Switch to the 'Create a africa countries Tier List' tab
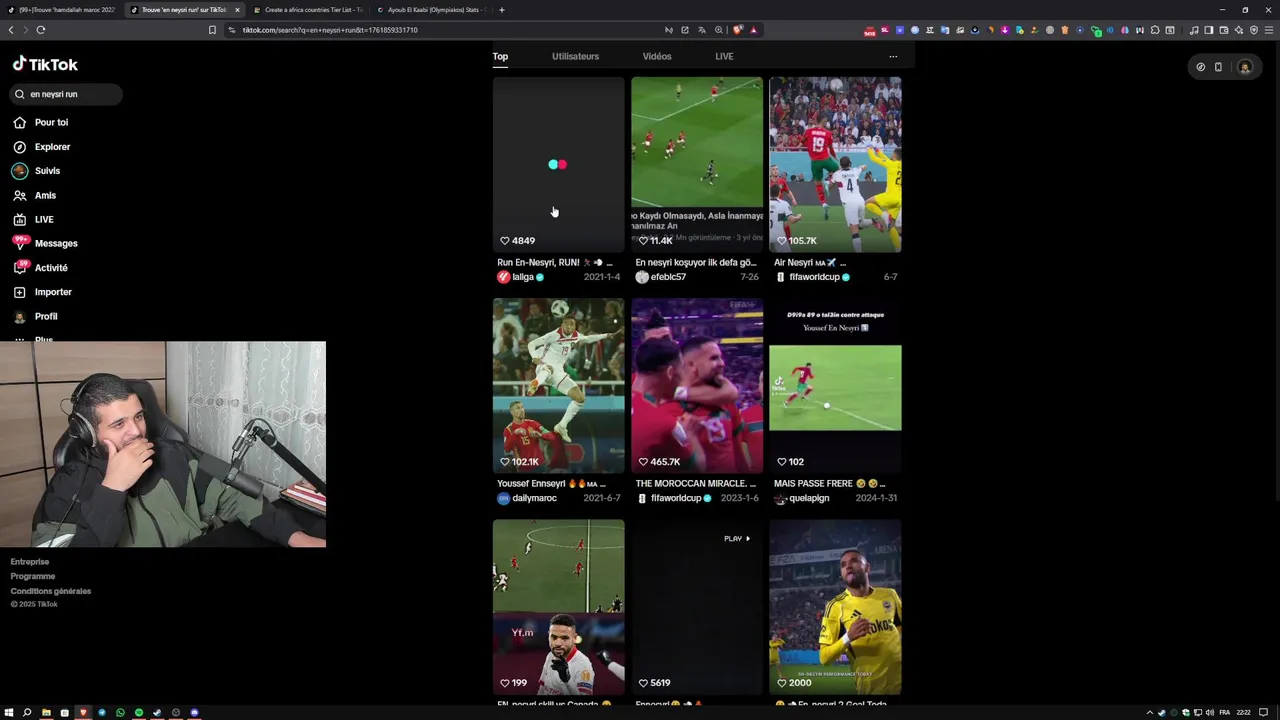Screen dimensions: 1280x720 tap(307, 10)
